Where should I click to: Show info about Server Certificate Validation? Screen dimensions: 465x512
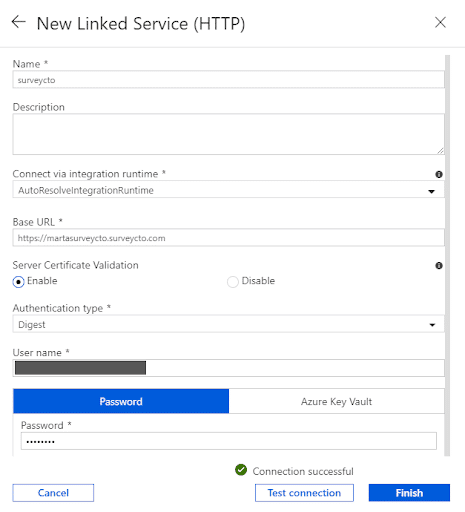tap(439, 266)
